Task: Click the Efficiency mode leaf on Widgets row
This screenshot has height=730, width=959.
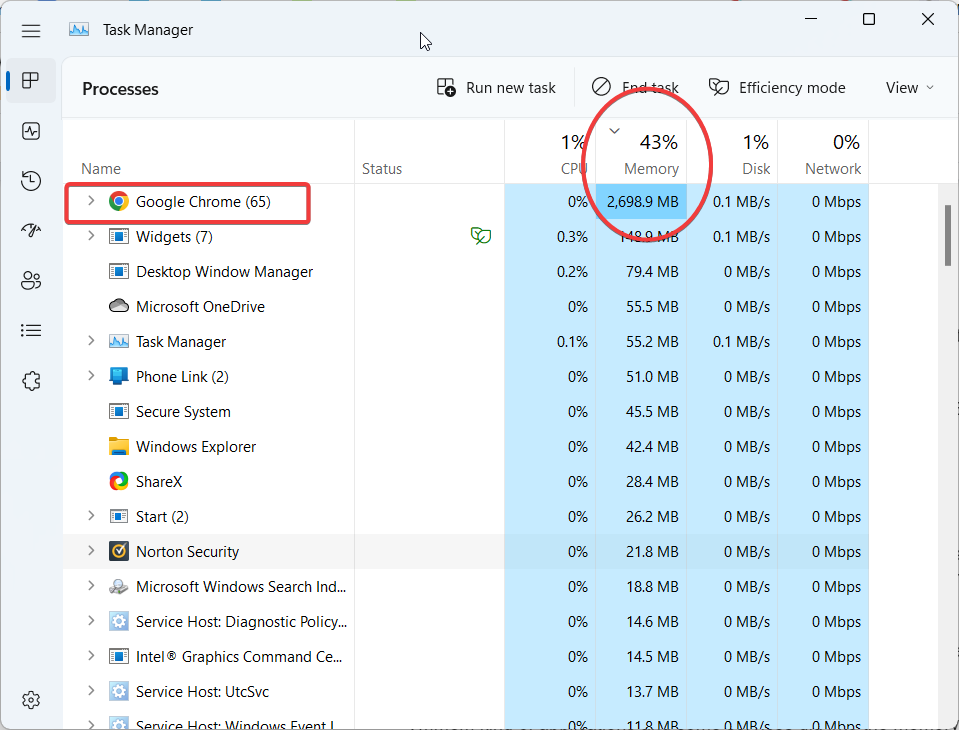Action: tap(481, 236)
